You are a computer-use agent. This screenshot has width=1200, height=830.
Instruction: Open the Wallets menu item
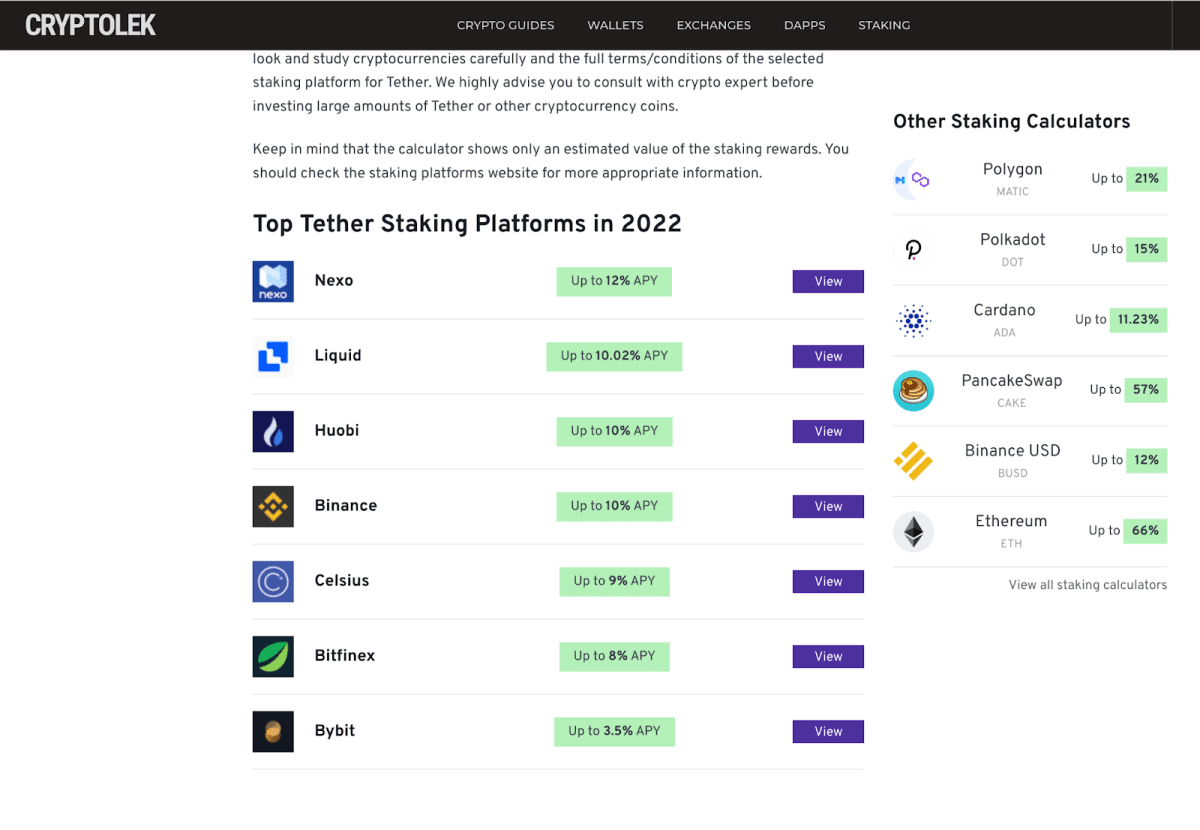(615, 25)
